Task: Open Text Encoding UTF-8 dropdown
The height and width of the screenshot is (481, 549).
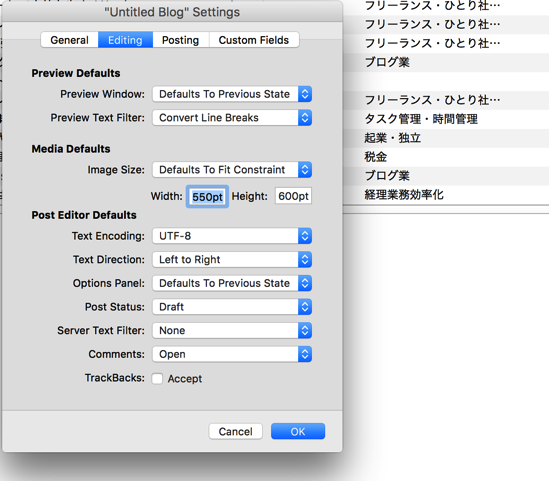Action: (232, 236)
